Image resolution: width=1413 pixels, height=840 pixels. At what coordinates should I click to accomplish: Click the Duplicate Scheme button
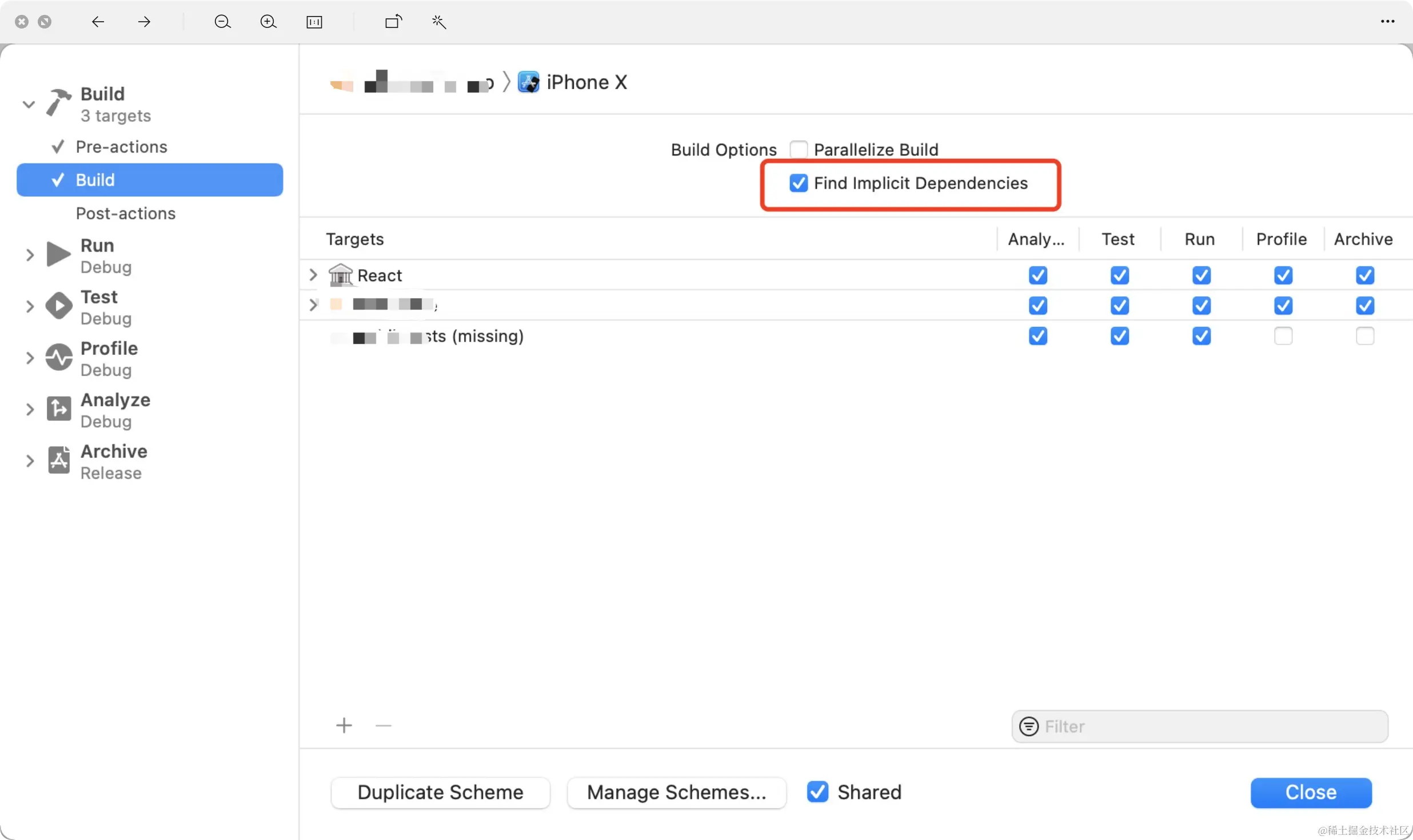tap(440, 793)
